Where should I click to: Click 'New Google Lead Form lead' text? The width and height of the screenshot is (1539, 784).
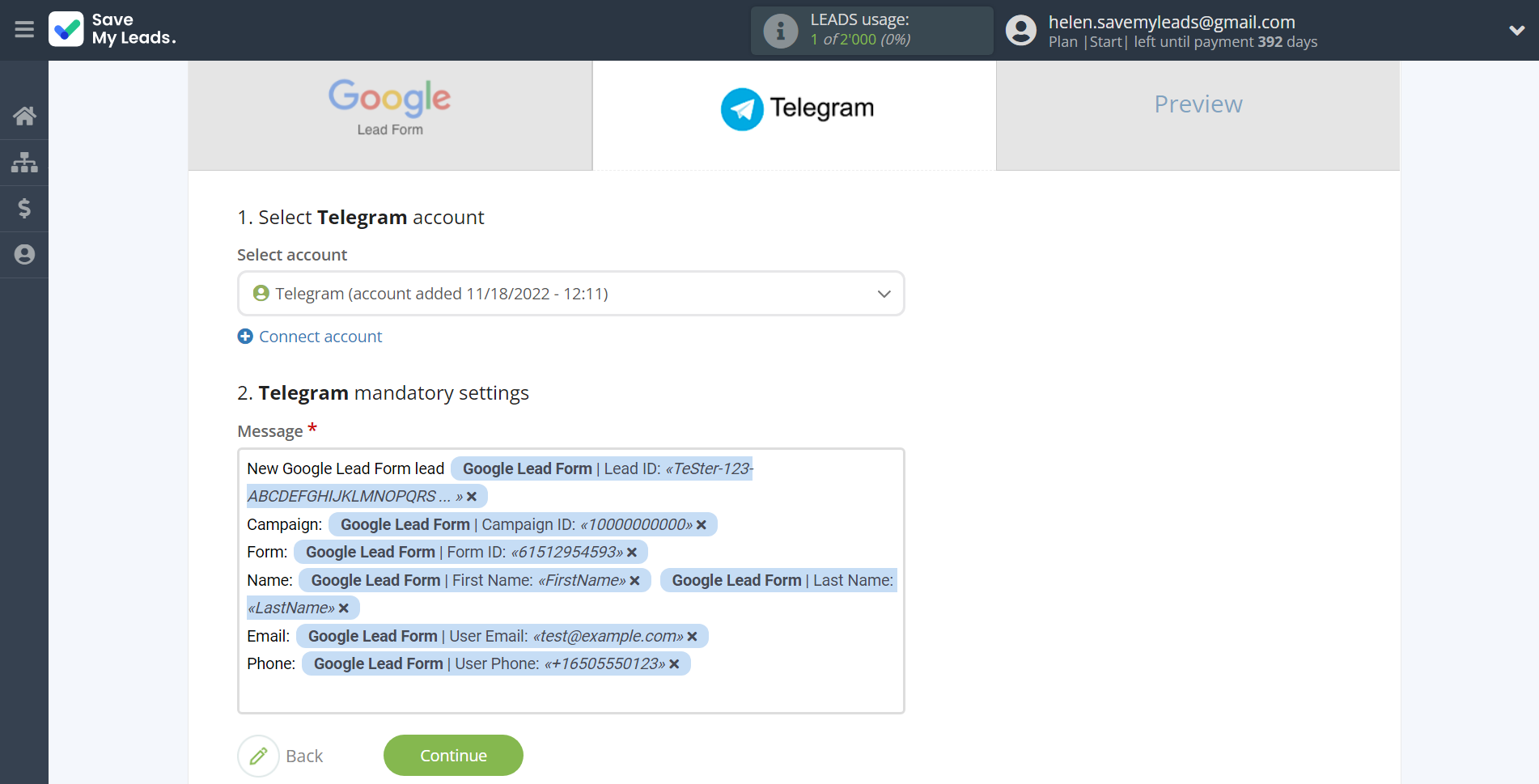(346, 469)
